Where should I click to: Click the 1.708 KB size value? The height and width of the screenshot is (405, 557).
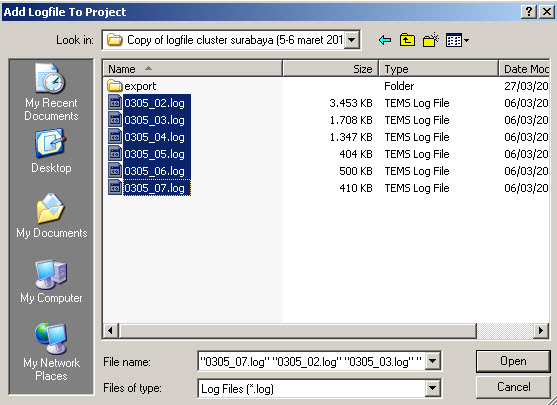tap(351, 120)
